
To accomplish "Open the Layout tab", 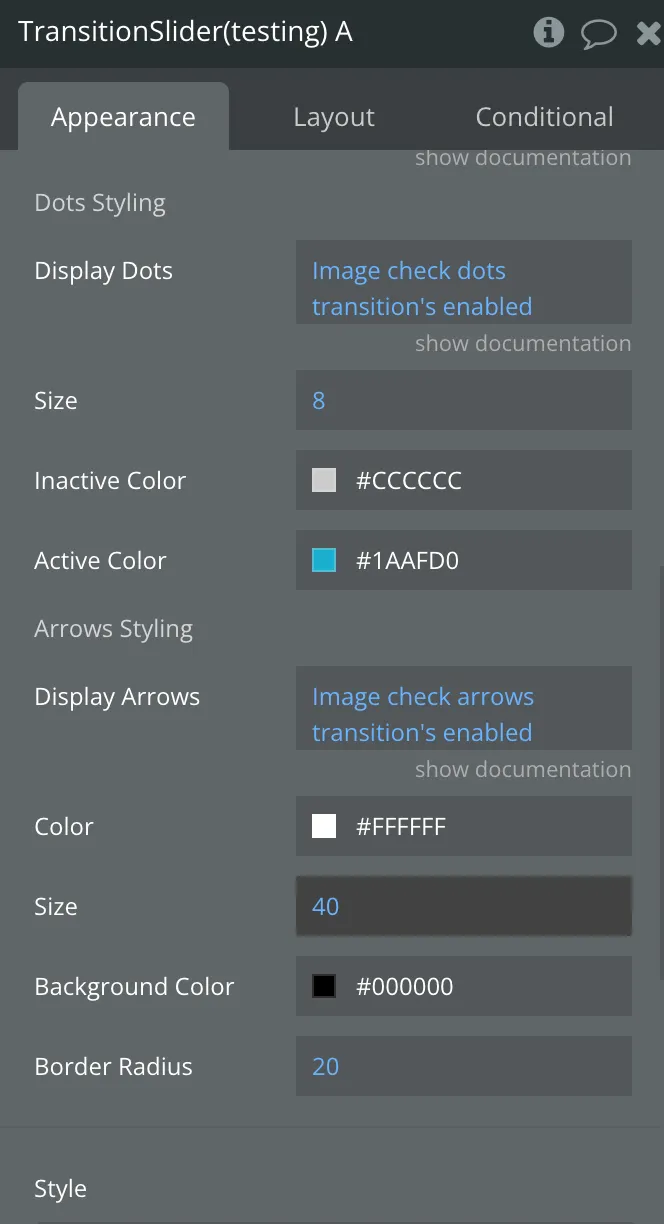I will [333, 117].
